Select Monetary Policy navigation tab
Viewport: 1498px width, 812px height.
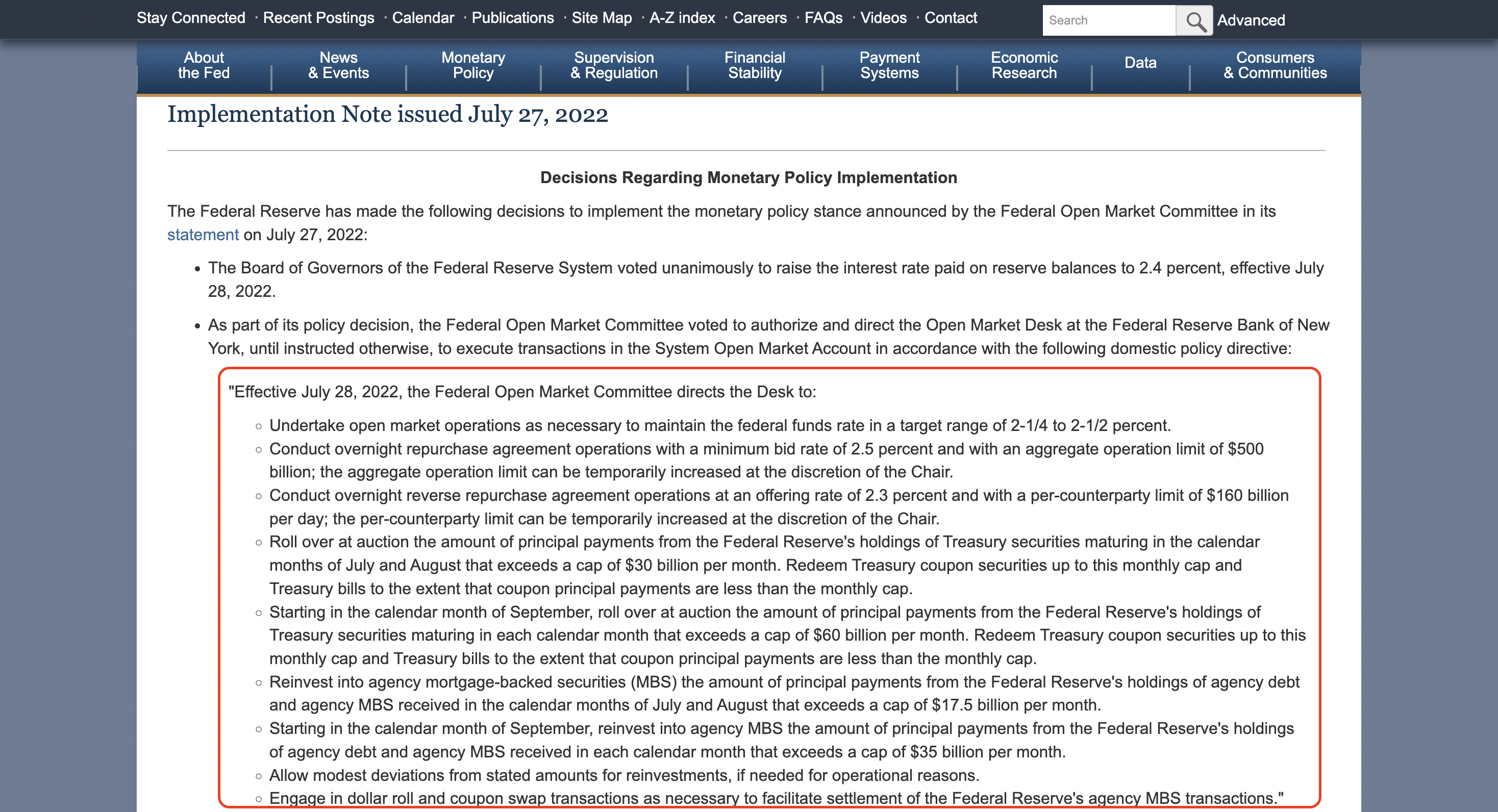coord(473,65)
